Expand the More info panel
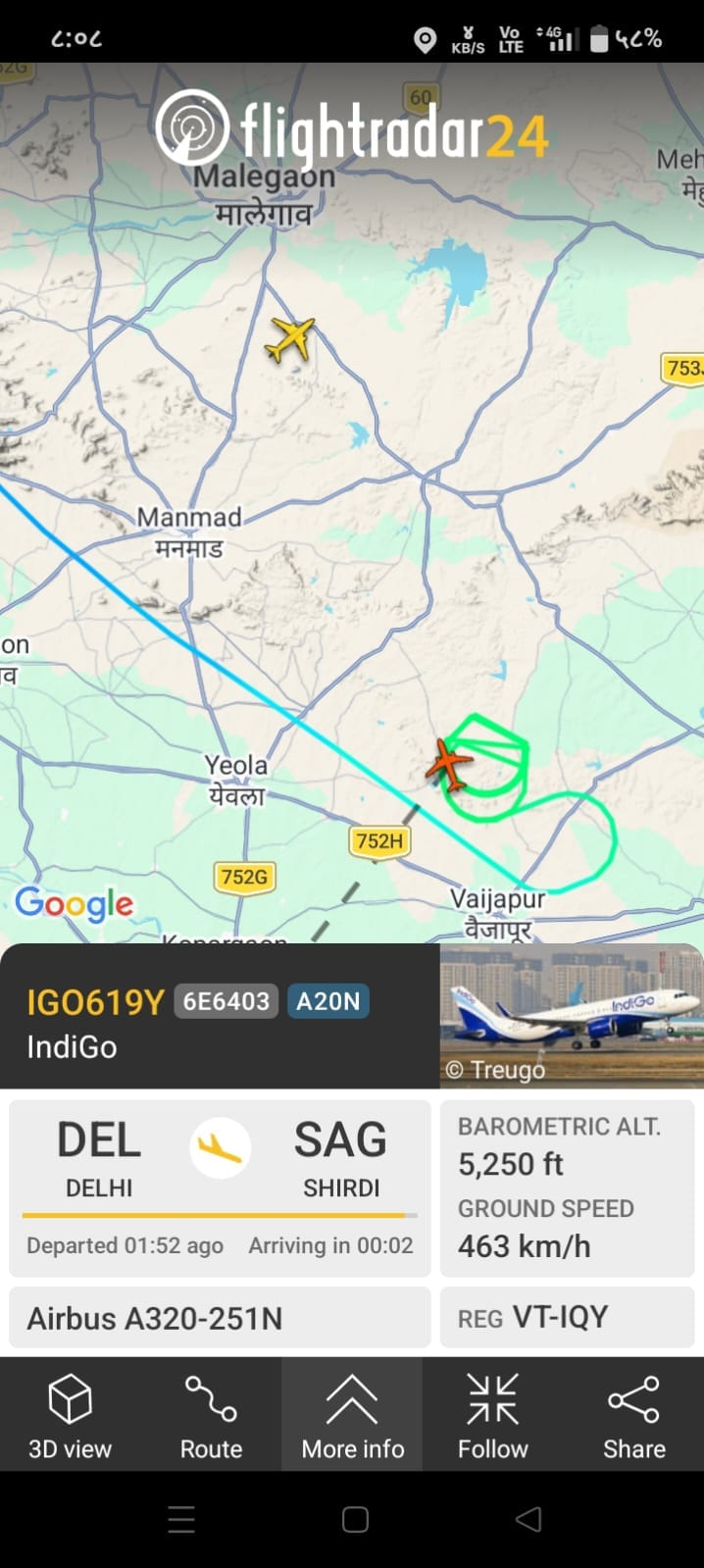Image resolution: width=704 pixels, height=1568 pixels. tap(352, 1414)
